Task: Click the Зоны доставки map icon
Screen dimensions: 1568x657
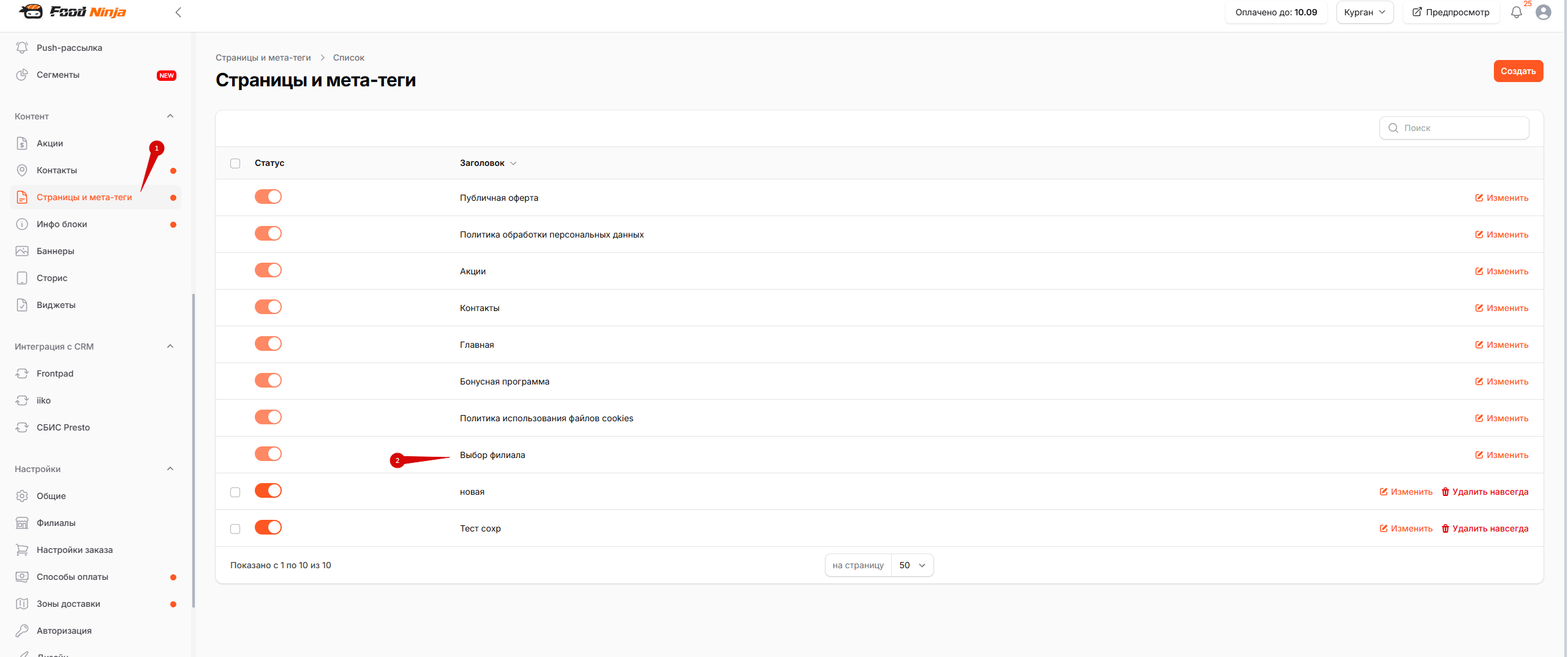Action: [22, 604]
